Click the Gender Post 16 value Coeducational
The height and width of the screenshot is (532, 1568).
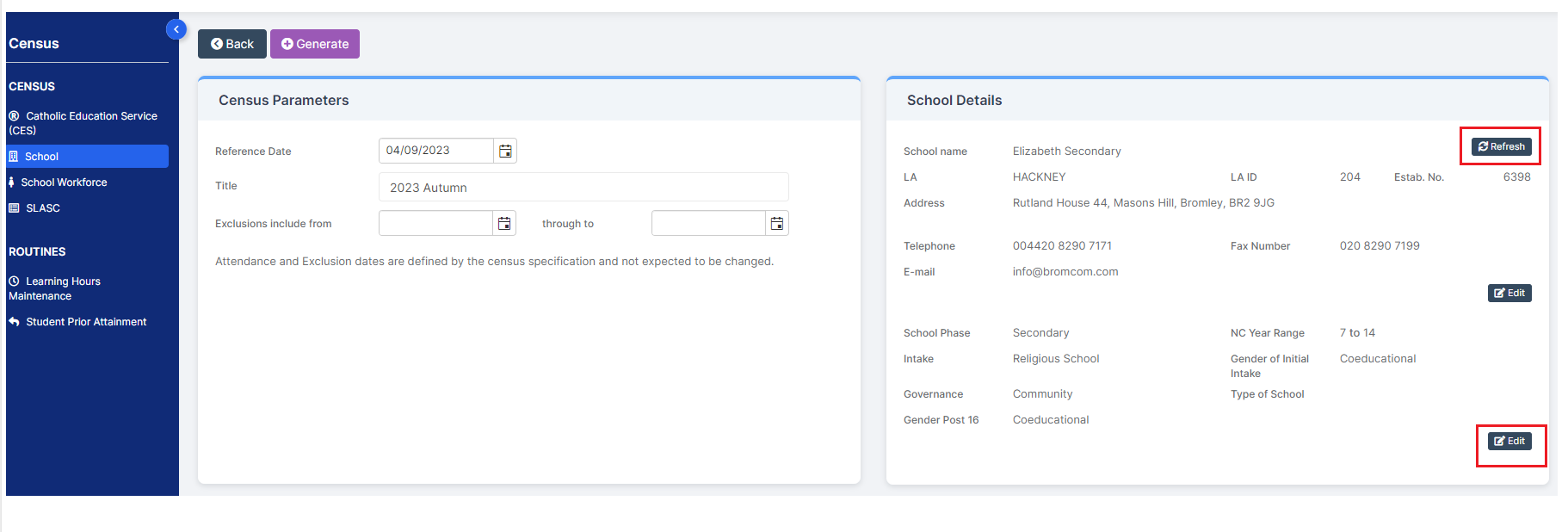click(x=1051, y=419)
